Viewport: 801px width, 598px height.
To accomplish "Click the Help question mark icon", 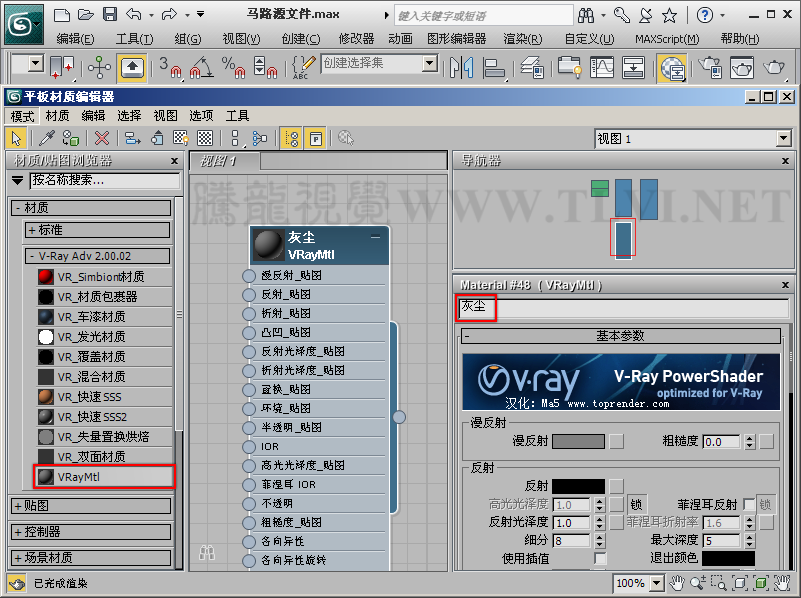I will coord(705,15).
